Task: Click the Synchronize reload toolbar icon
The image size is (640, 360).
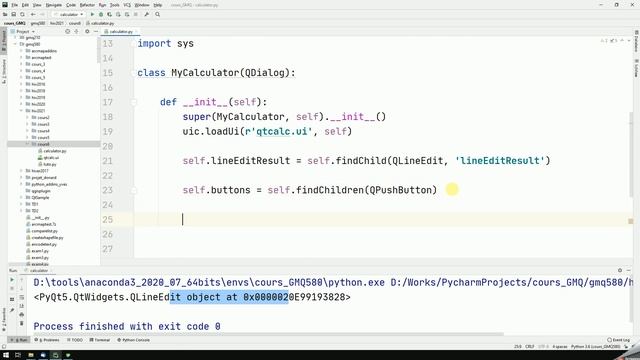Action: click(22, 14)
